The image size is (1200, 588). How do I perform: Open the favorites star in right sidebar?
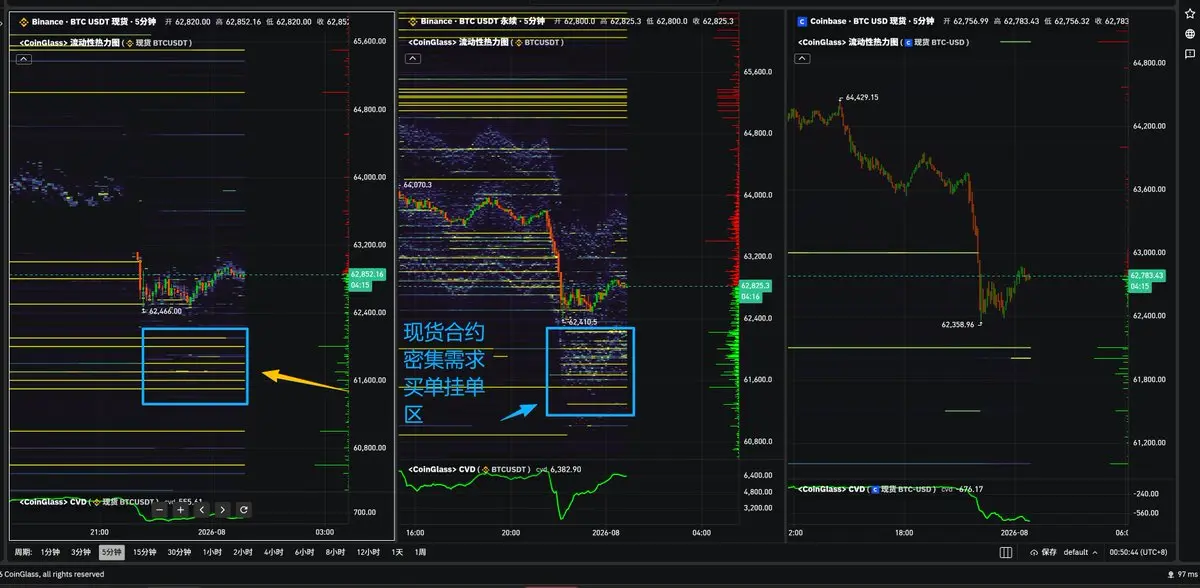coord(1189,13)
